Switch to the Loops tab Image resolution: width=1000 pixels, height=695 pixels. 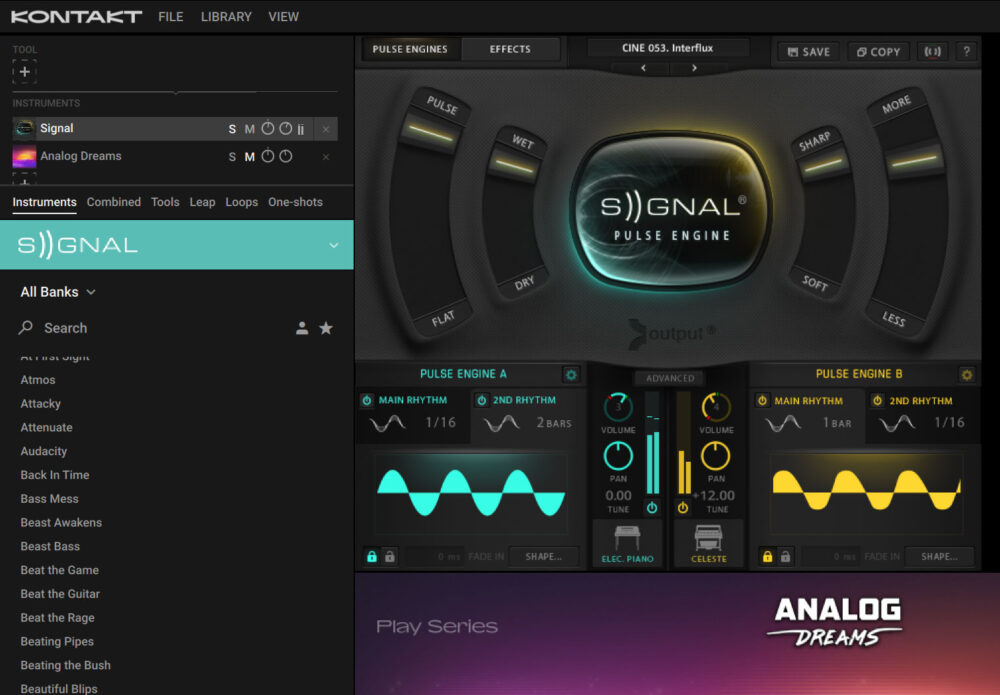242,202
